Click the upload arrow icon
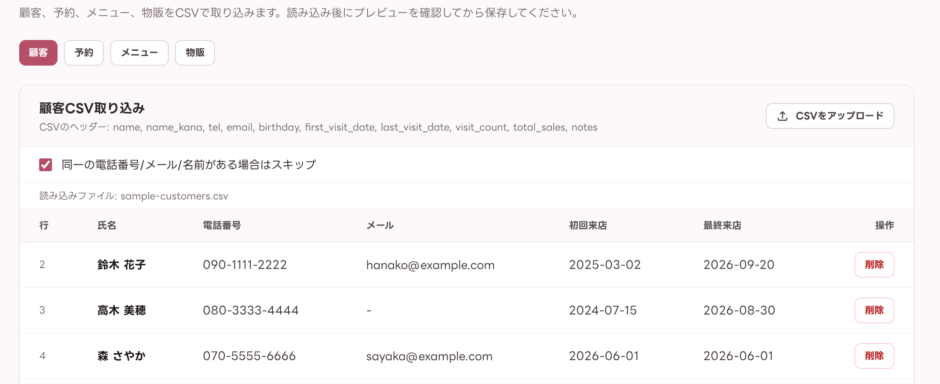Image resolution: width=940 pixels, height=384 pixels. 782,116
